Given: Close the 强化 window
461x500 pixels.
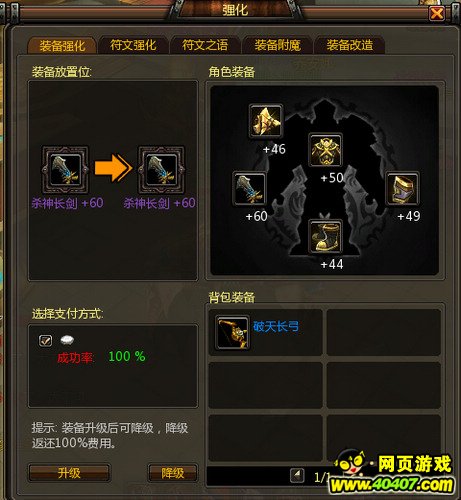Looking at the screenshot, I should pyautogui.click(x=437, y=14).
